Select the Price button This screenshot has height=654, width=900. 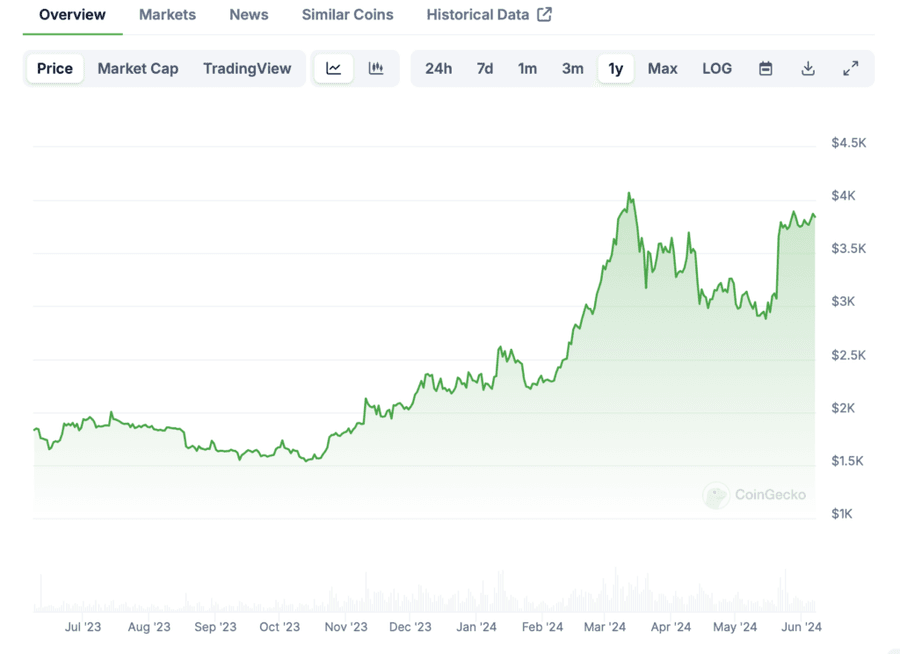pos(54,68)
